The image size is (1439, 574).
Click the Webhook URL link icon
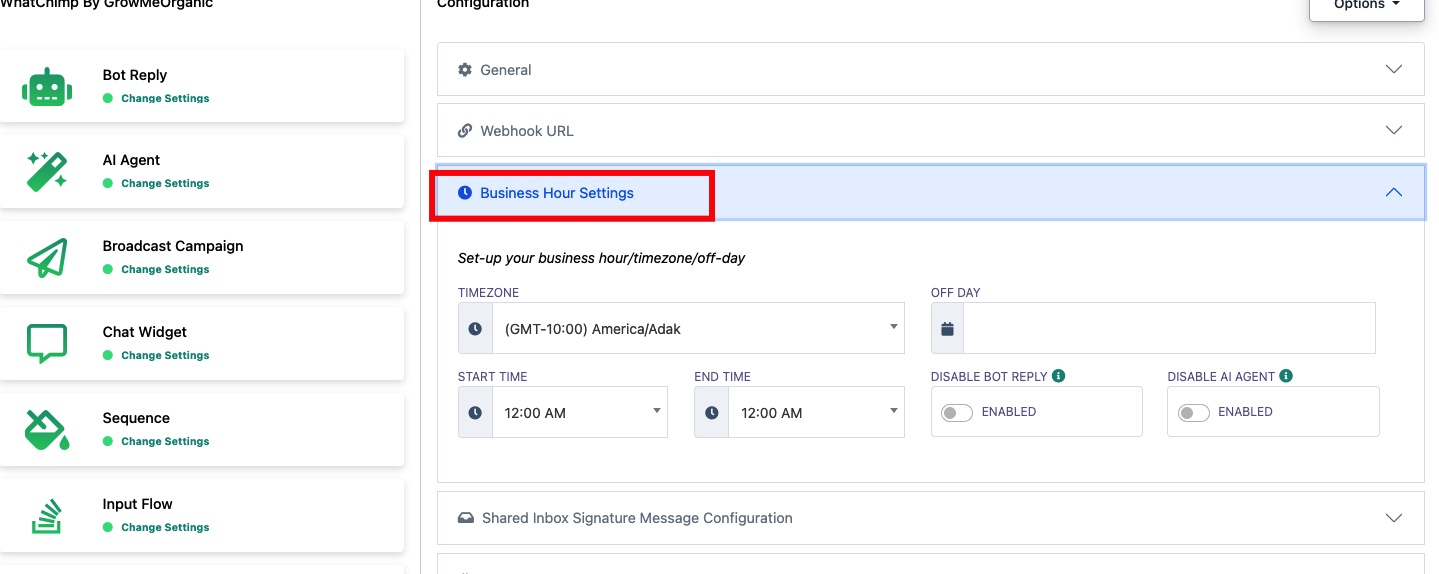[x=465, y=131]
